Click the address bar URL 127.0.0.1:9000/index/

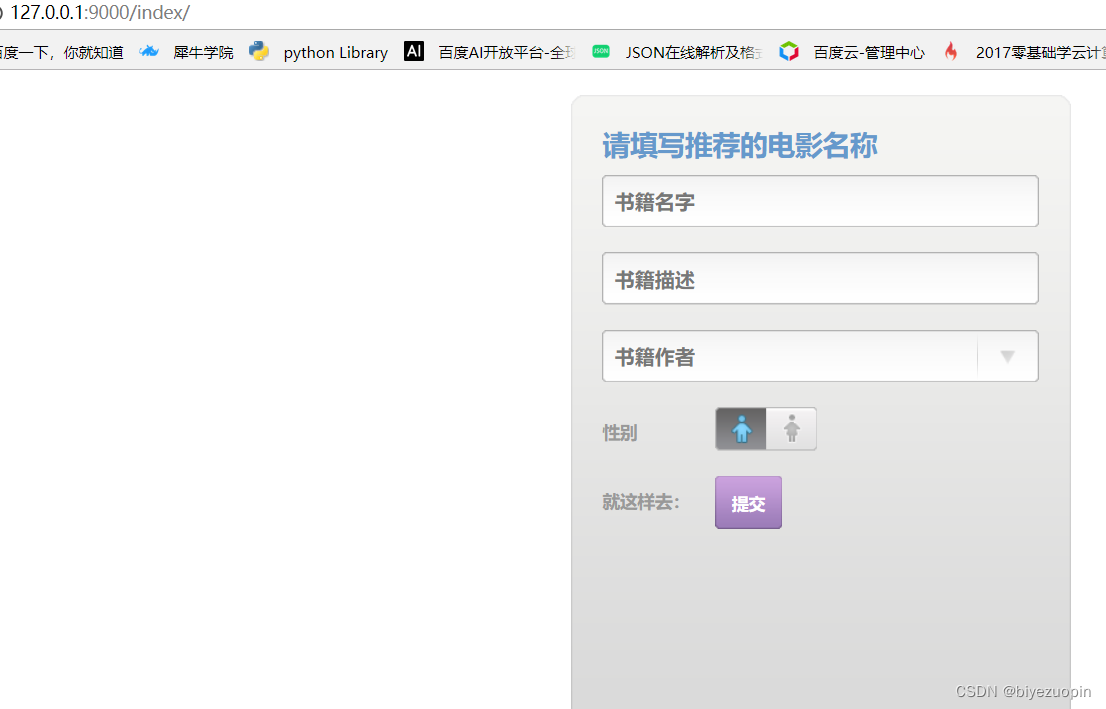(99, 13)
